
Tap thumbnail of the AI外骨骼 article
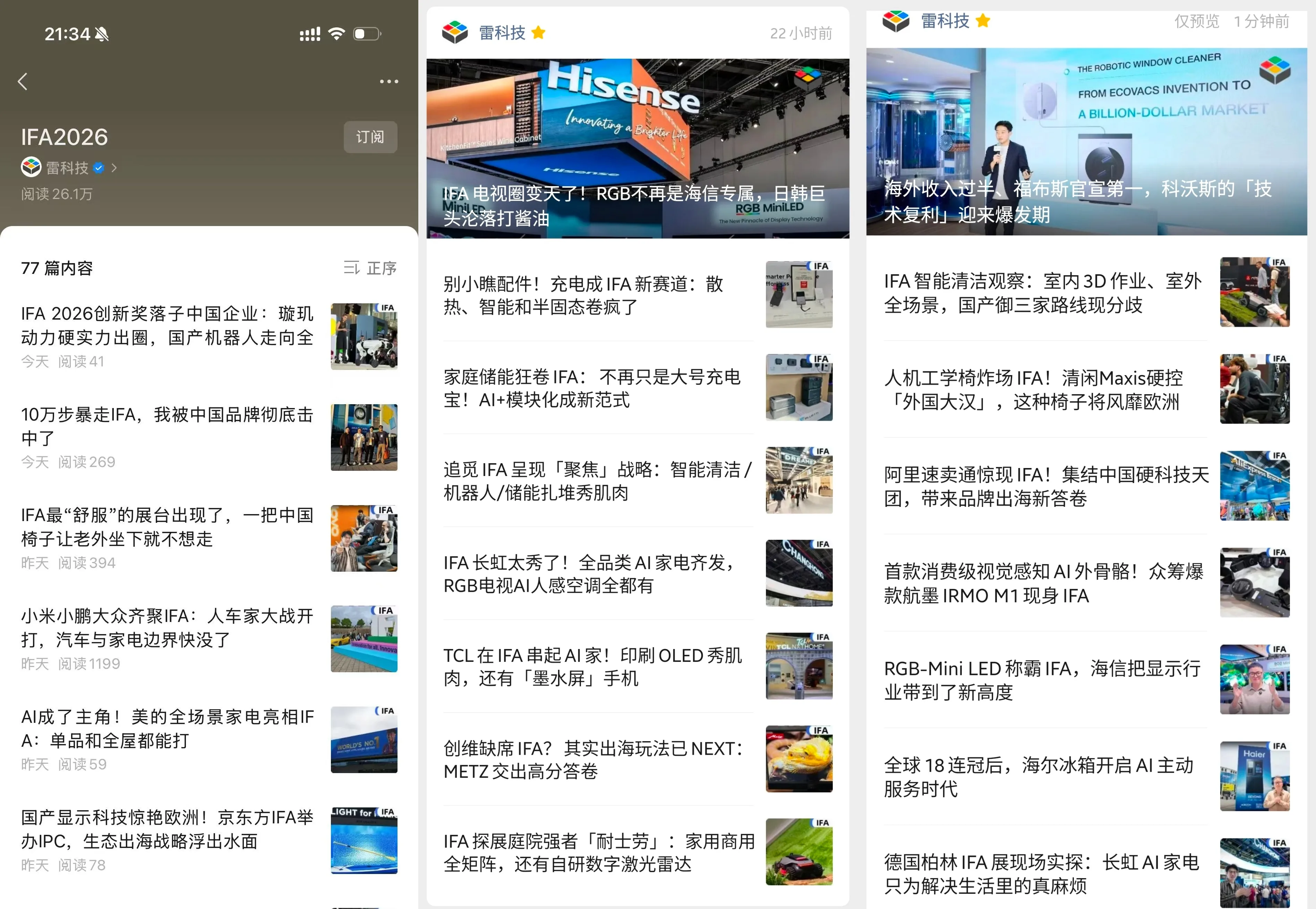click(1255, 583)
